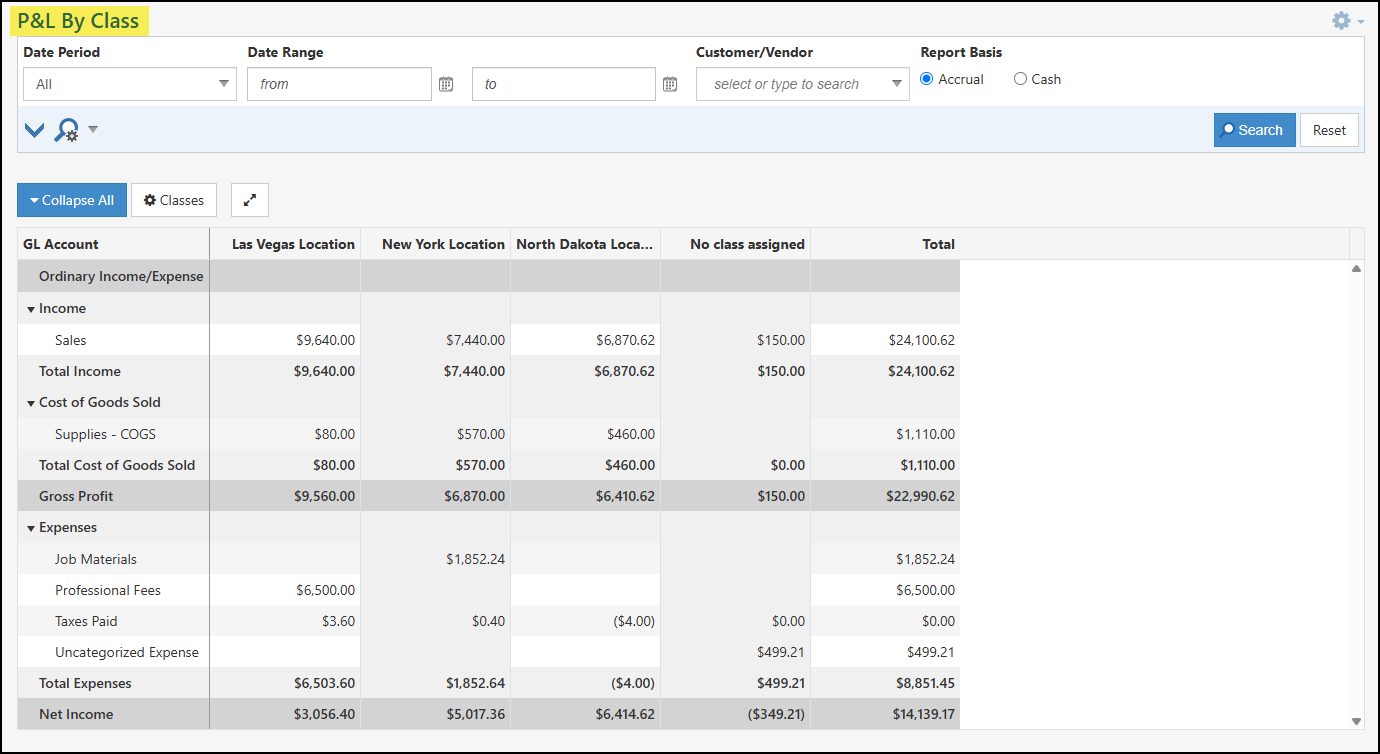Collapse the Expenses section
This screenshot has height=754, width=1380.
point(31,528)
